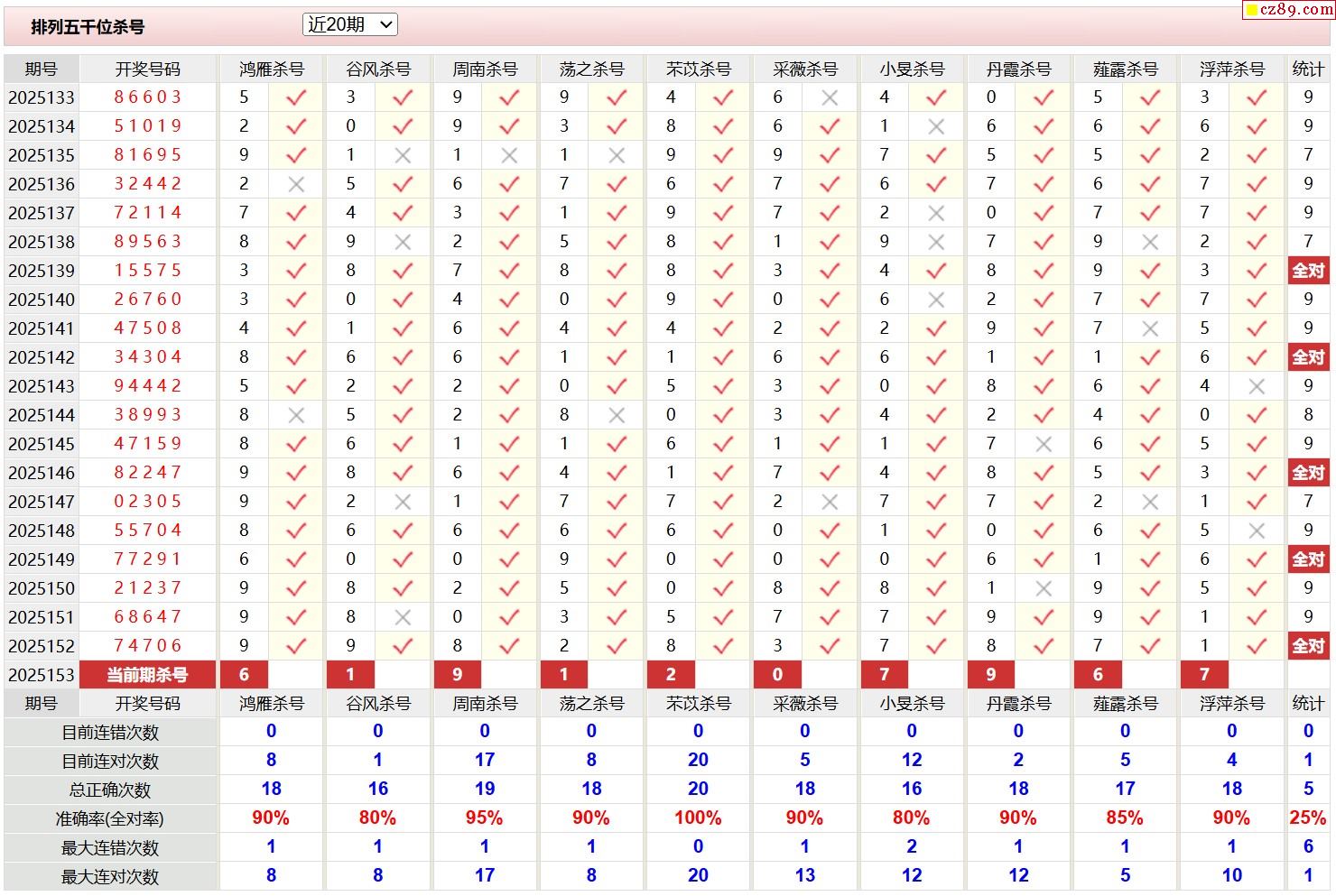Click the X mark for 浮萍杀号 in row 2025143

[1257, 386]
